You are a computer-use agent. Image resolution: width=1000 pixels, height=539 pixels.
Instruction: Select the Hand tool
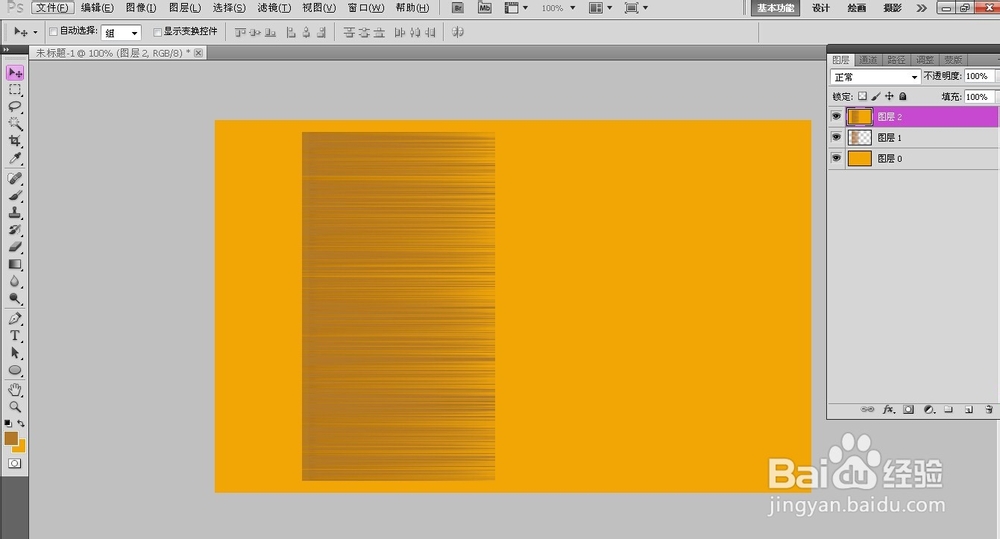(15, 389)
